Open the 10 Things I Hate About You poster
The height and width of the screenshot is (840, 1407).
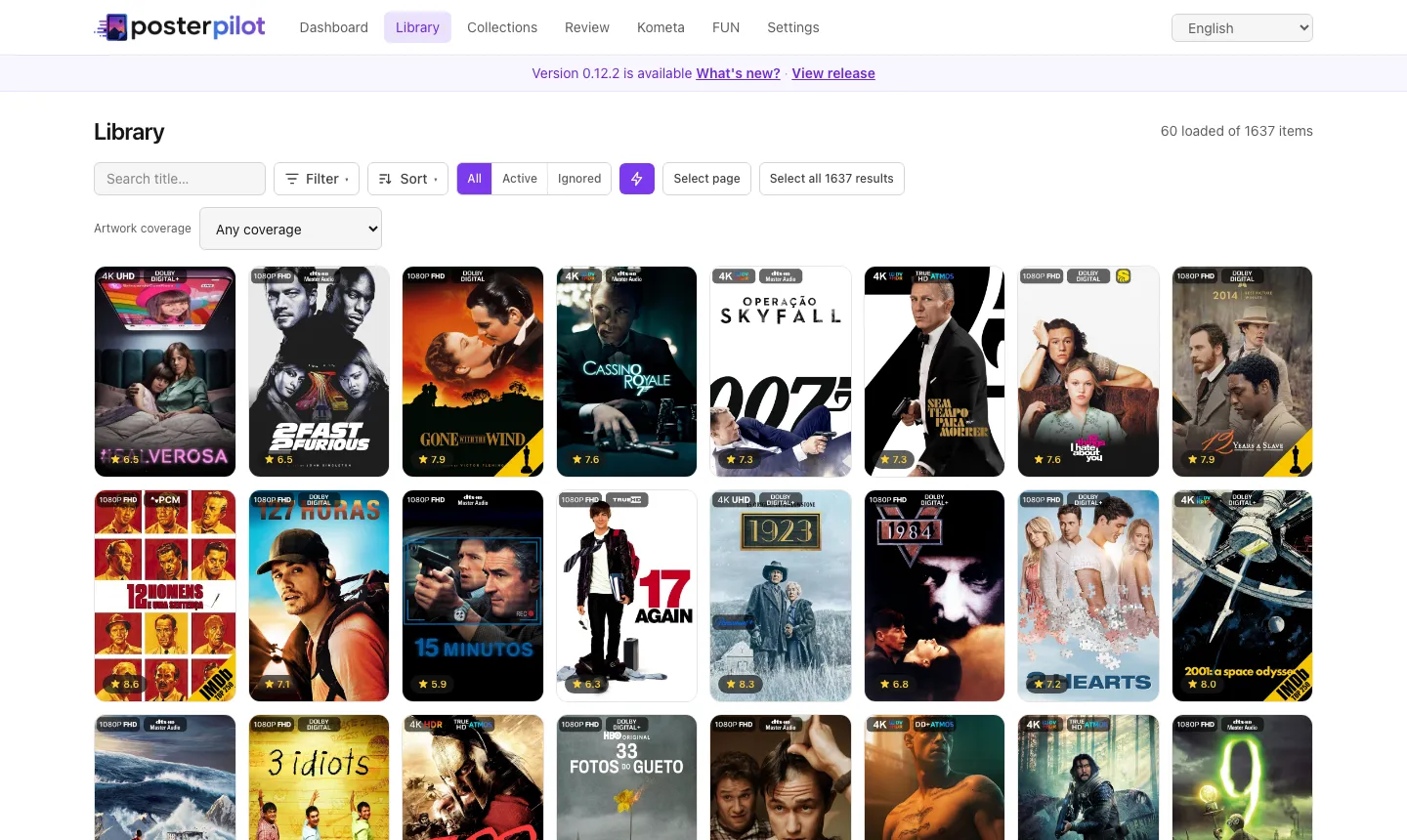click(1088, 371)
